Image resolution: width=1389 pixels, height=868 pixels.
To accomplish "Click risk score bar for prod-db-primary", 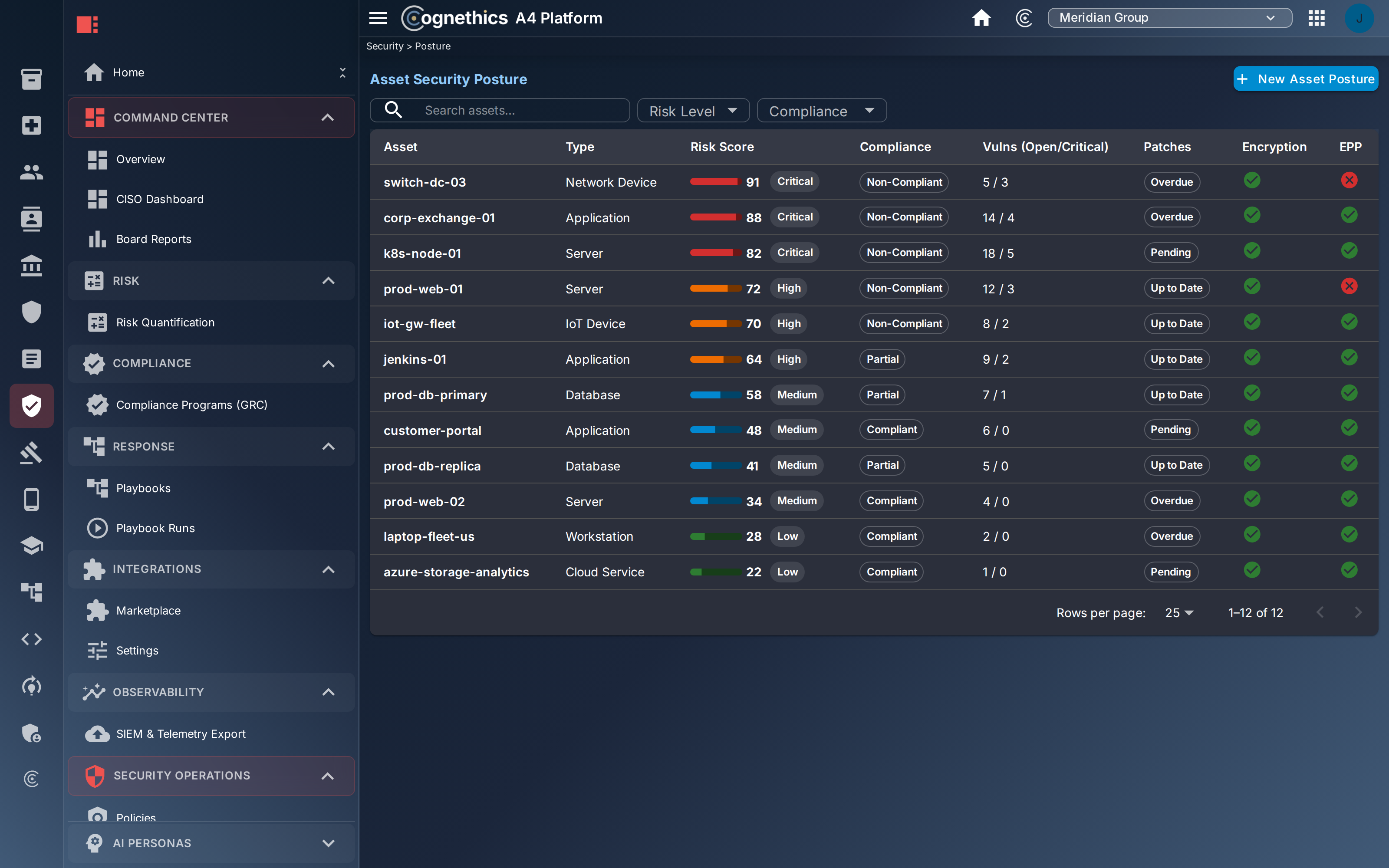I will 715,395.
